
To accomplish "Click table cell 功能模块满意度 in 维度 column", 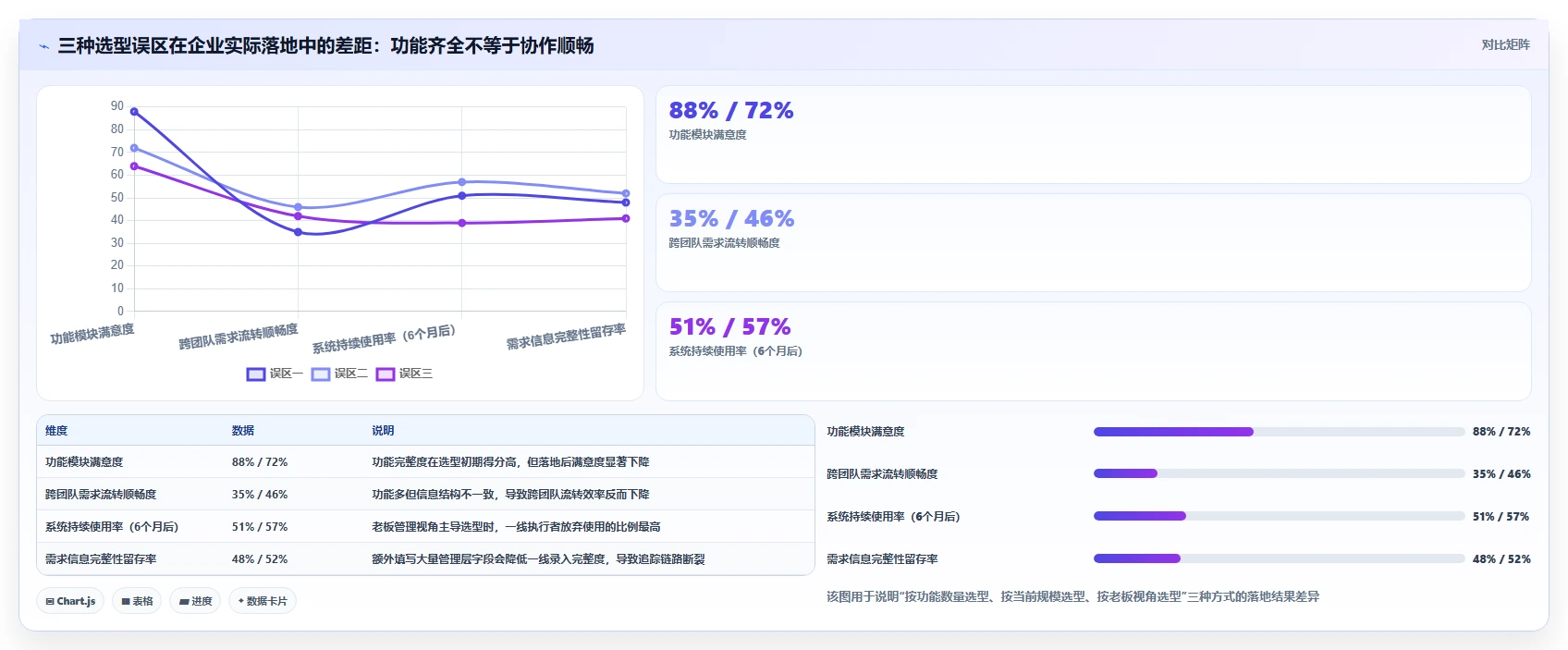I will (84, 462).
